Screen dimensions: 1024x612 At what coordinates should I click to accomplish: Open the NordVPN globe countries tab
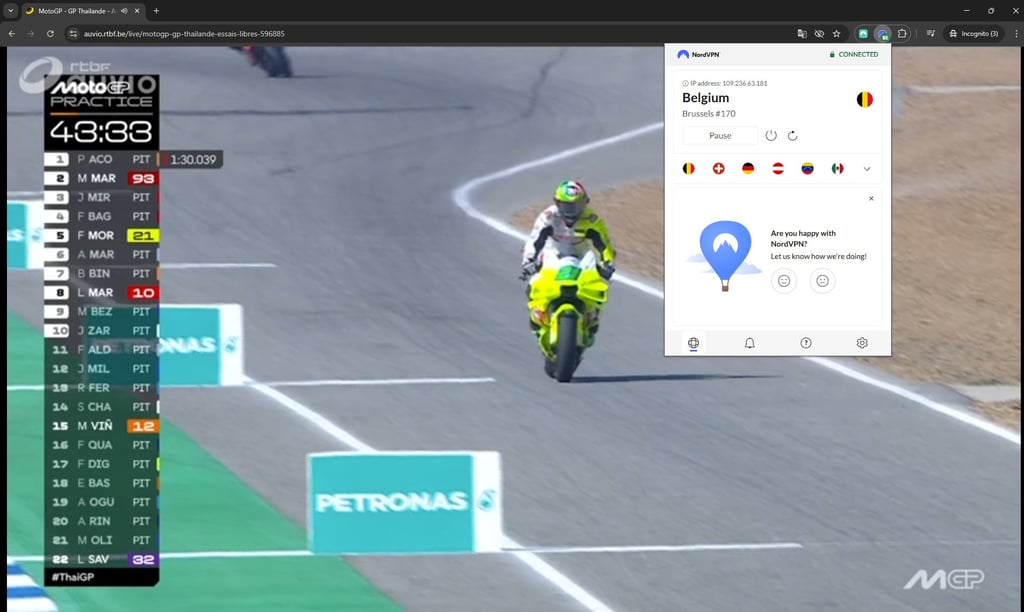click(x=694, y=343)
